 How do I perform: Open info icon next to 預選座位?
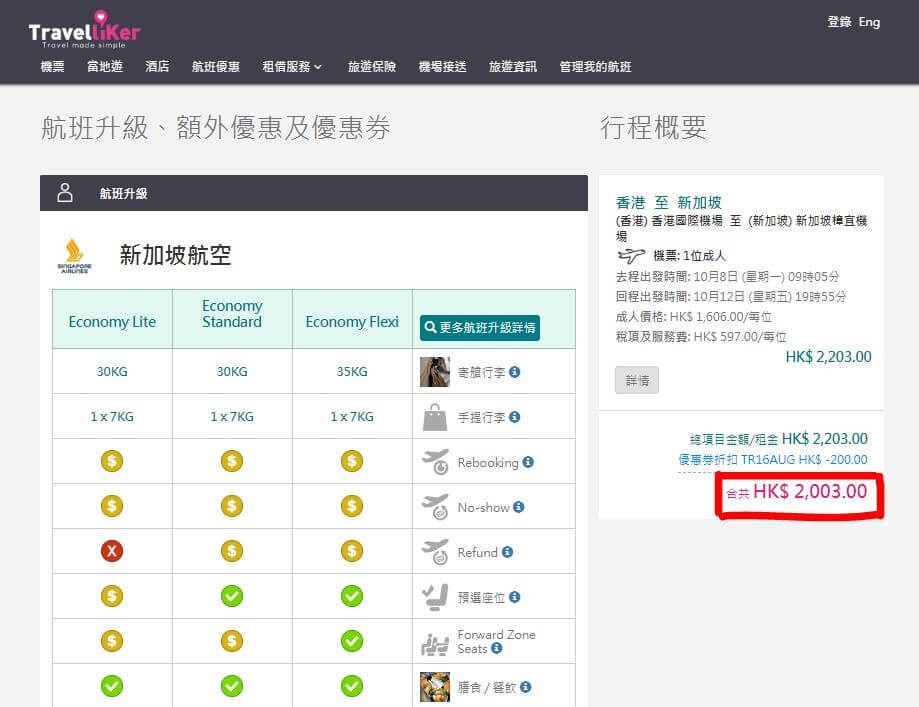(x=515, y=597)
